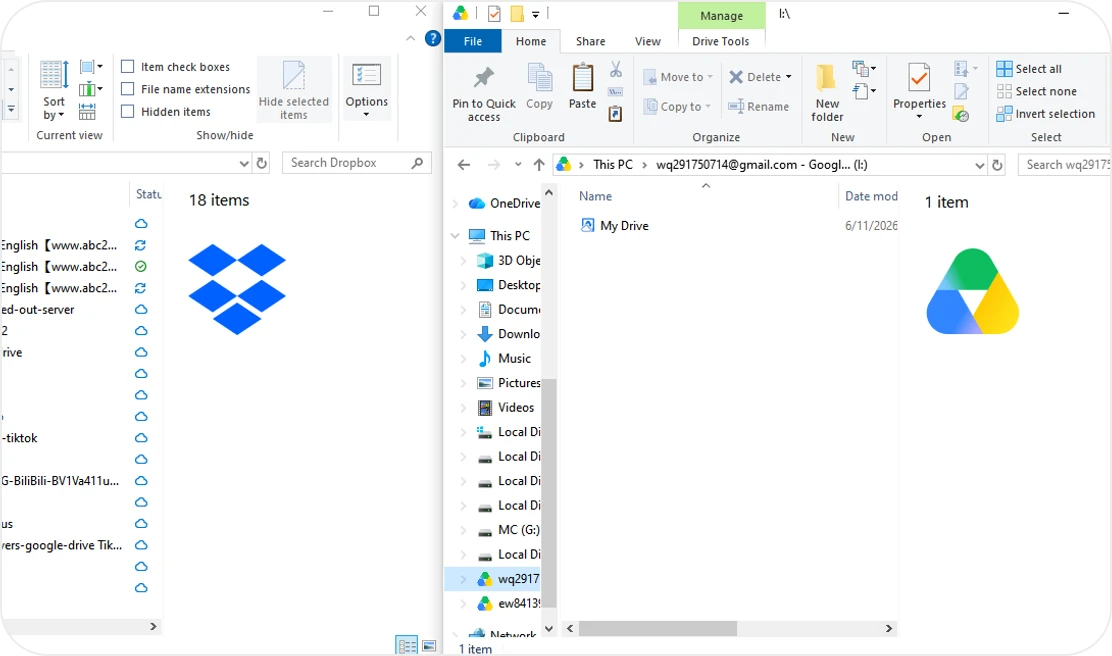Click the search magnifier in Search Dropbox
Screen dimensions: 1112x656
click(418, 163)
